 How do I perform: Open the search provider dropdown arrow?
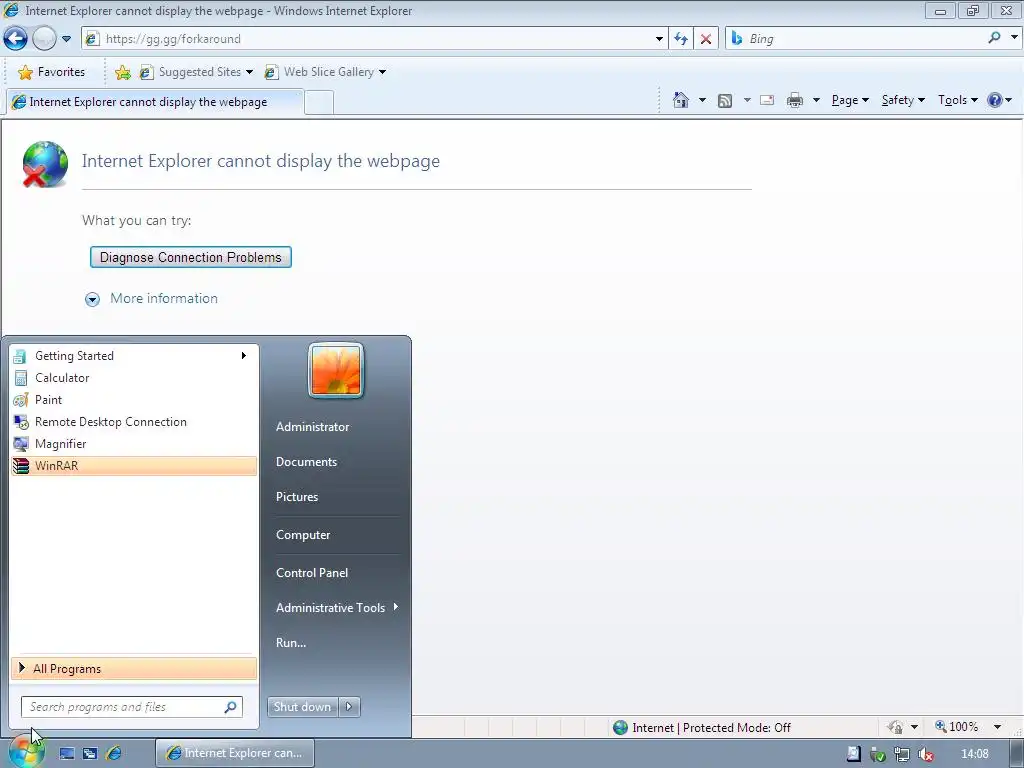[1014, 38]
